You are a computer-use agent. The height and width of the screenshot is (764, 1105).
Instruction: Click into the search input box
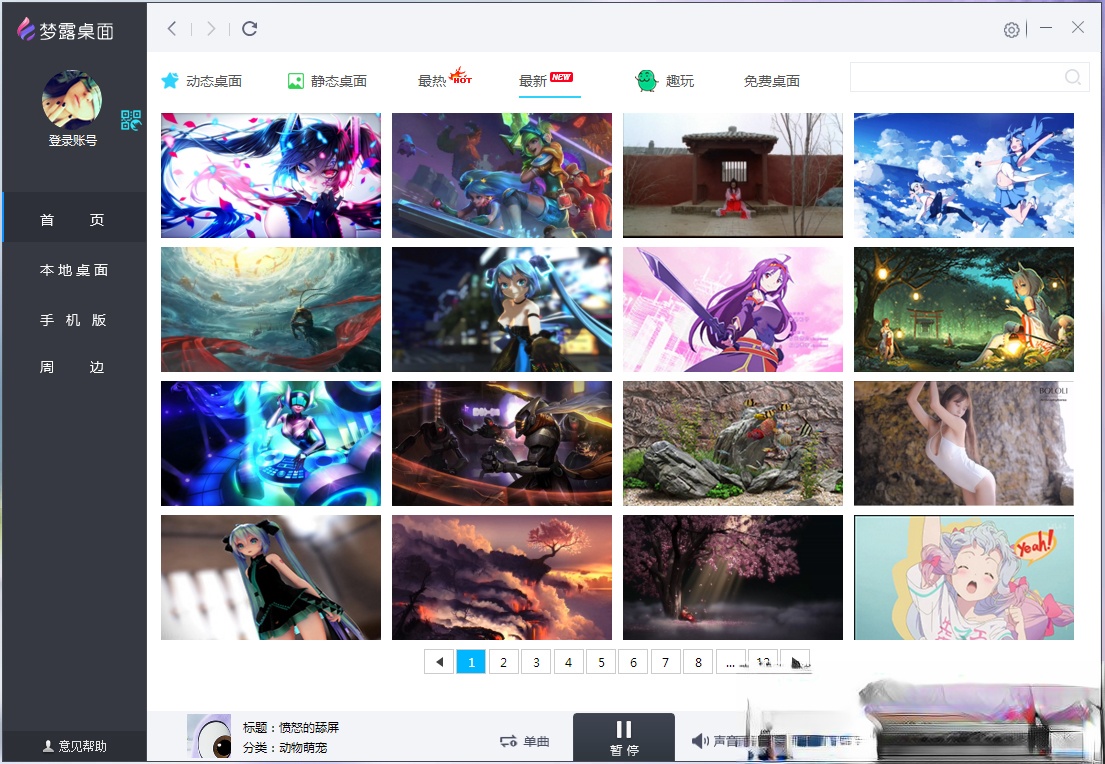tap(955, 78)
